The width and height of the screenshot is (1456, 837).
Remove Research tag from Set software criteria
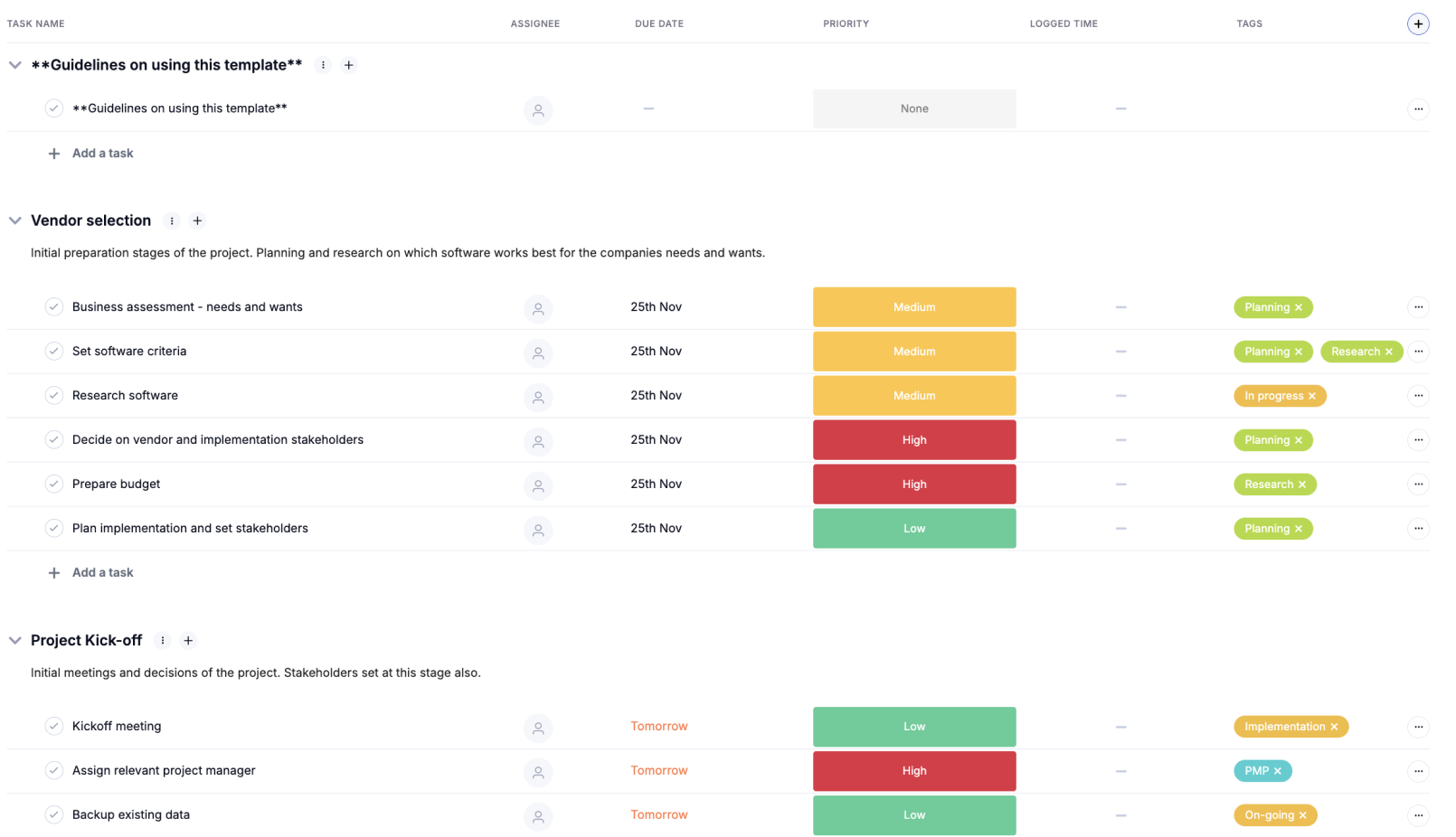tap(1388, 352)
